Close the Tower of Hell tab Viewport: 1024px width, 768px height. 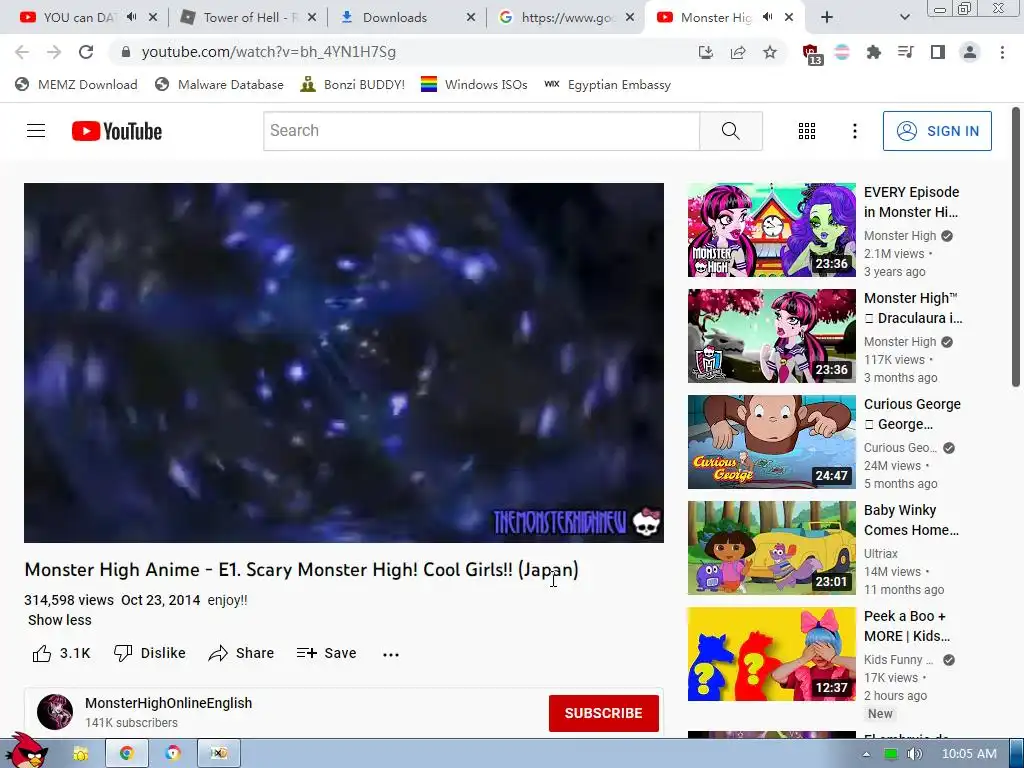tap(312, 18)
